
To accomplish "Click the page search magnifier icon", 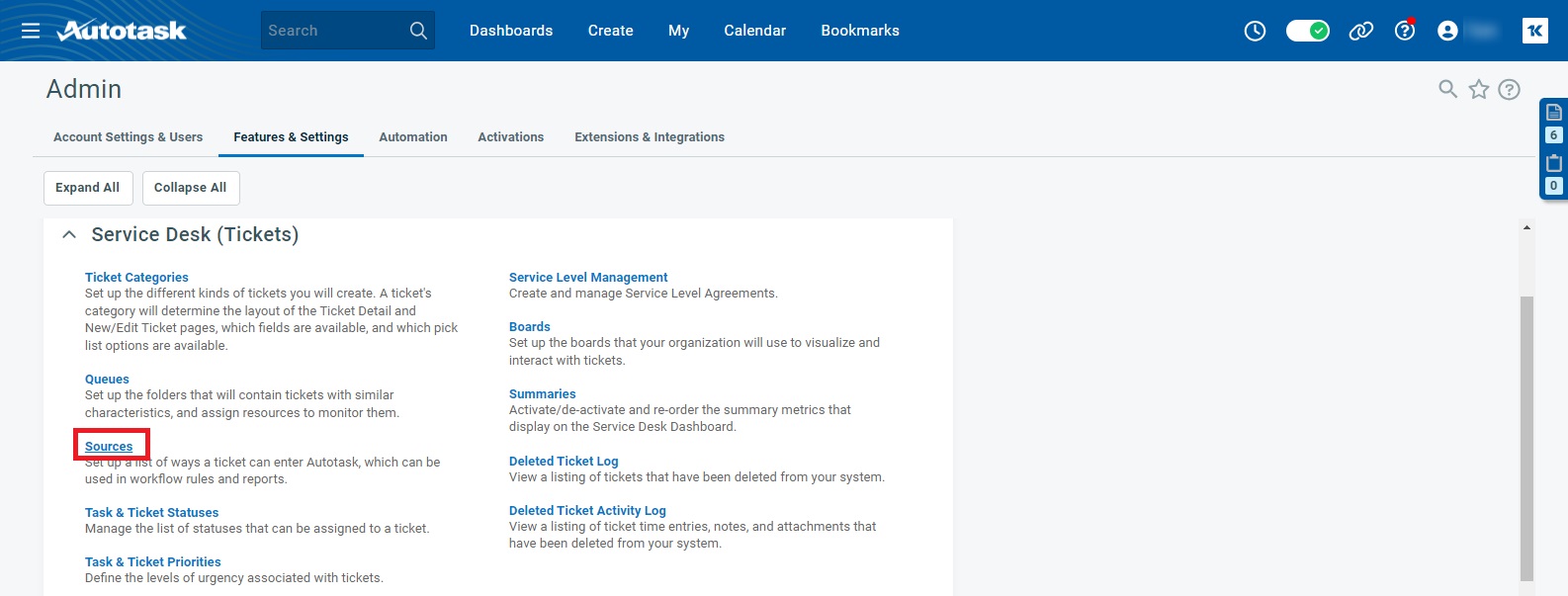I will [x=1447, y=90].
